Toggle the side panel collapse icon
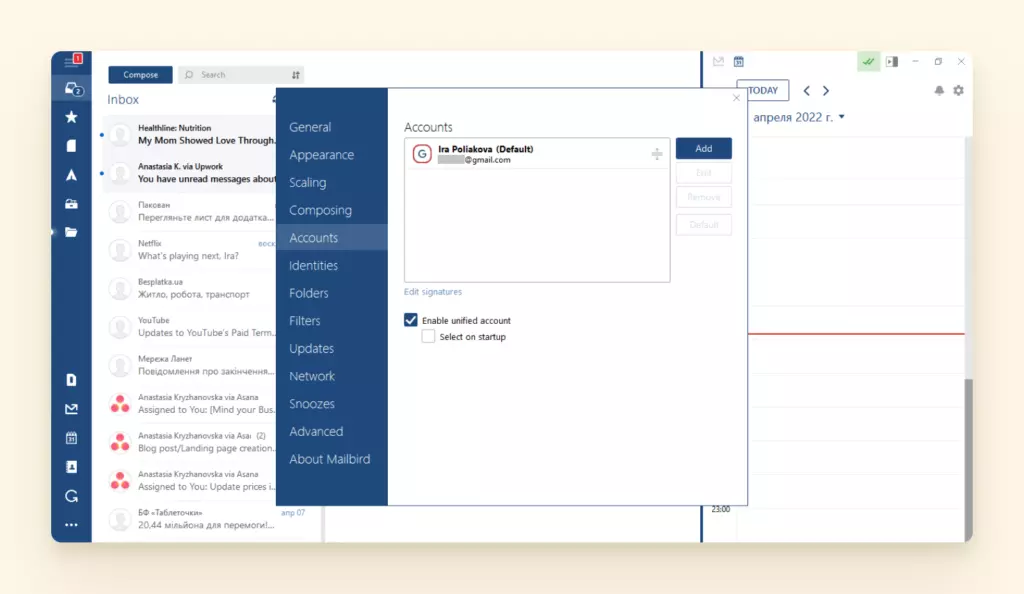The height and width of the screenshot is (594, 1024). click(x=892, y=62)
